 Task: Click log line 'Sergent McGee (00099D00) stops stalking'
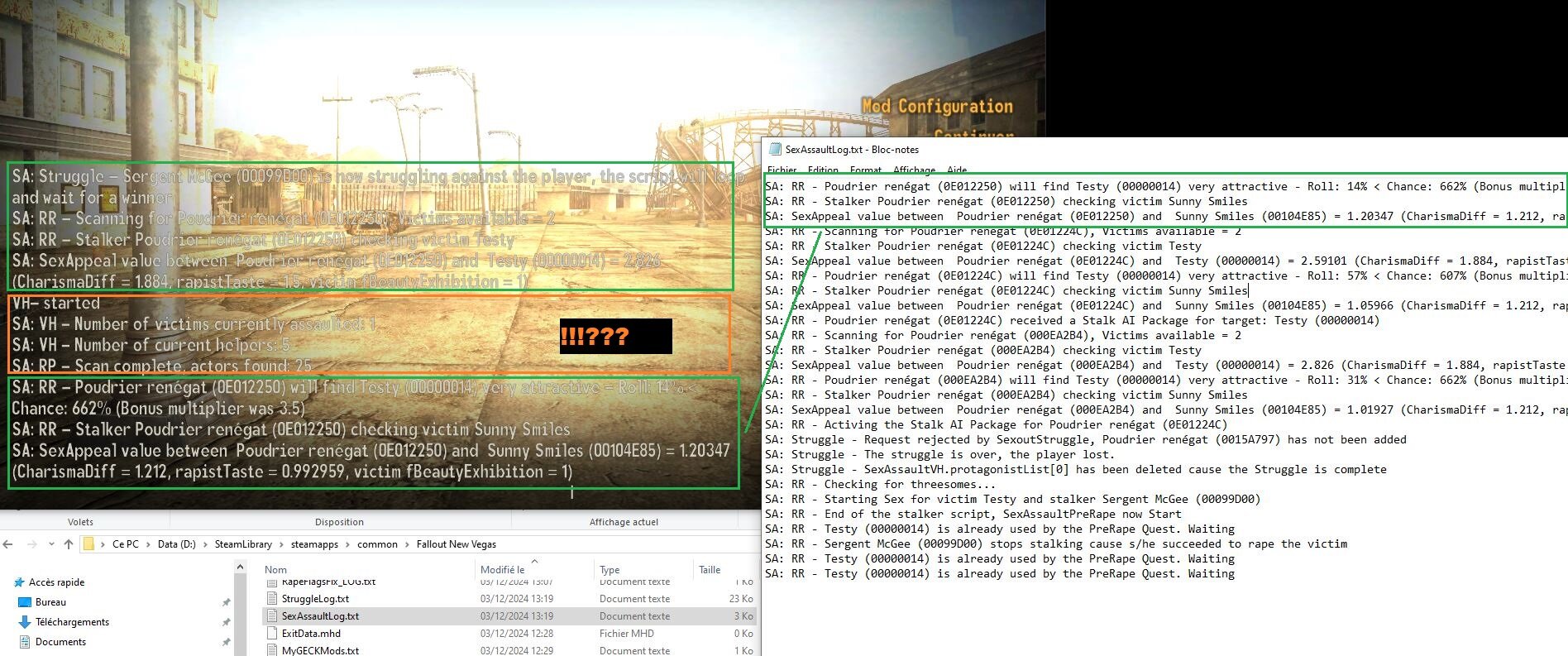coord(1055,544)
